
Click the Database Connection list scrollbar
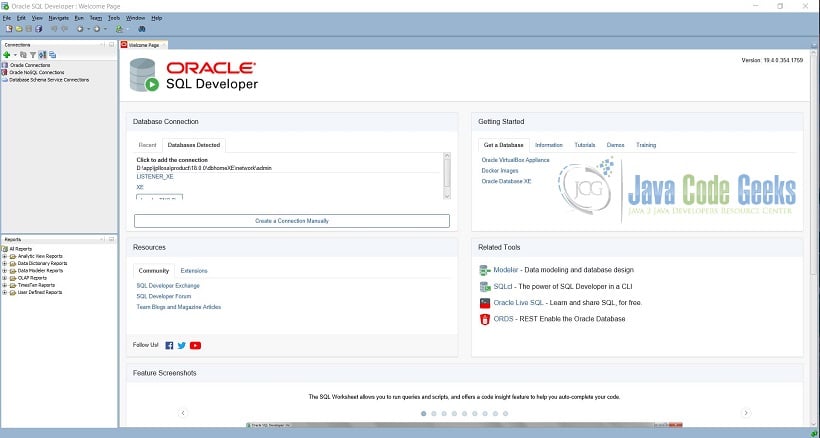point(447,176)
